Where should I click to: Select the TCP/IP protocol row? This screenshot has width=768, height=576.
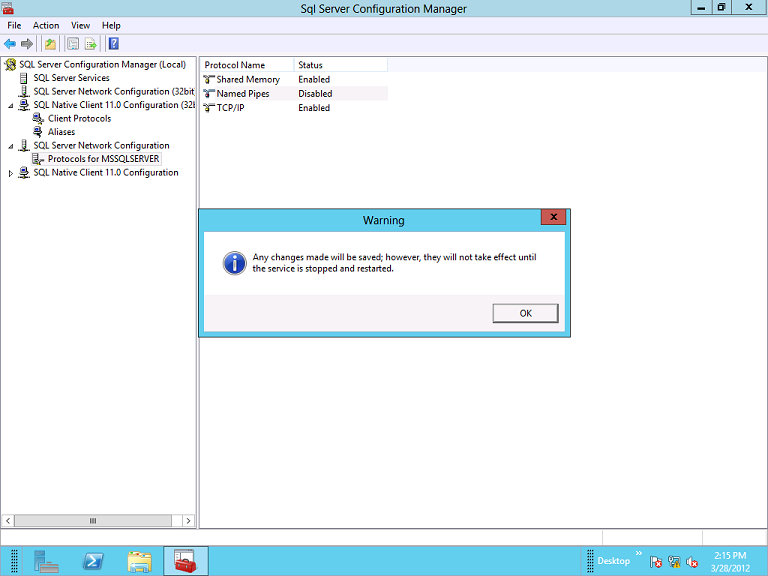[294, 107]
